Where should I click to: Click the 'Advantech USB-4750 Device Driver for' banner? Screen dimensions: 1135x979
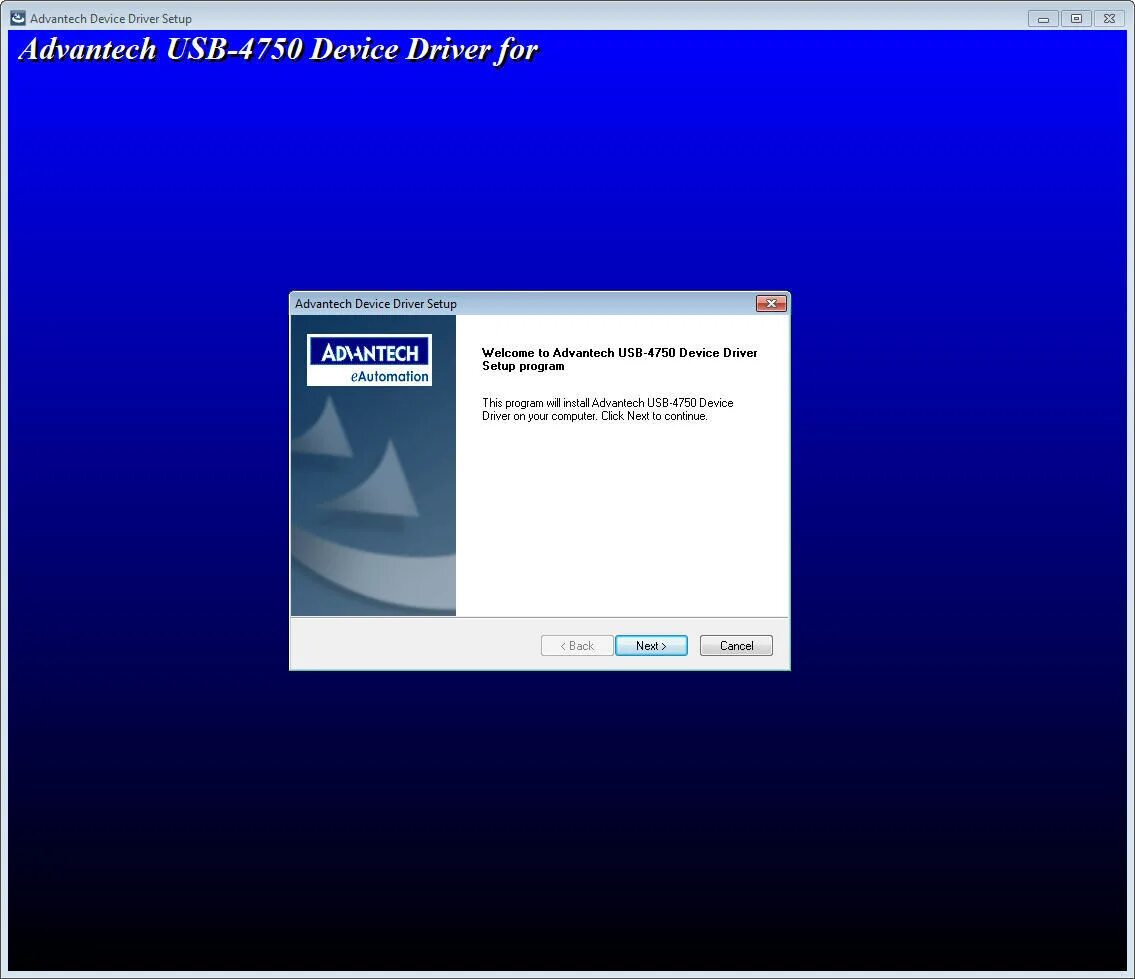coord(279,50)
